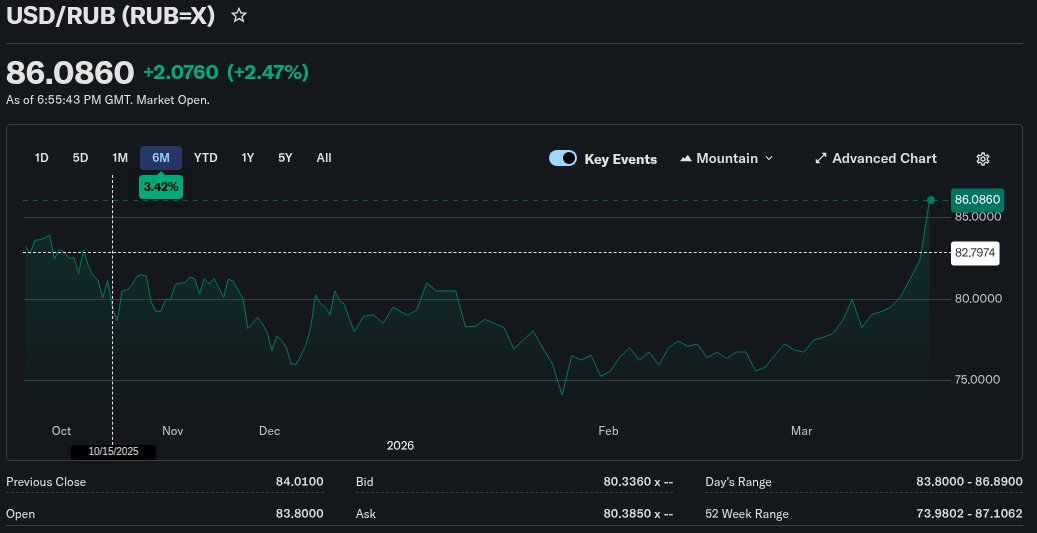Click the Mar label on time axis

[802, 431]
